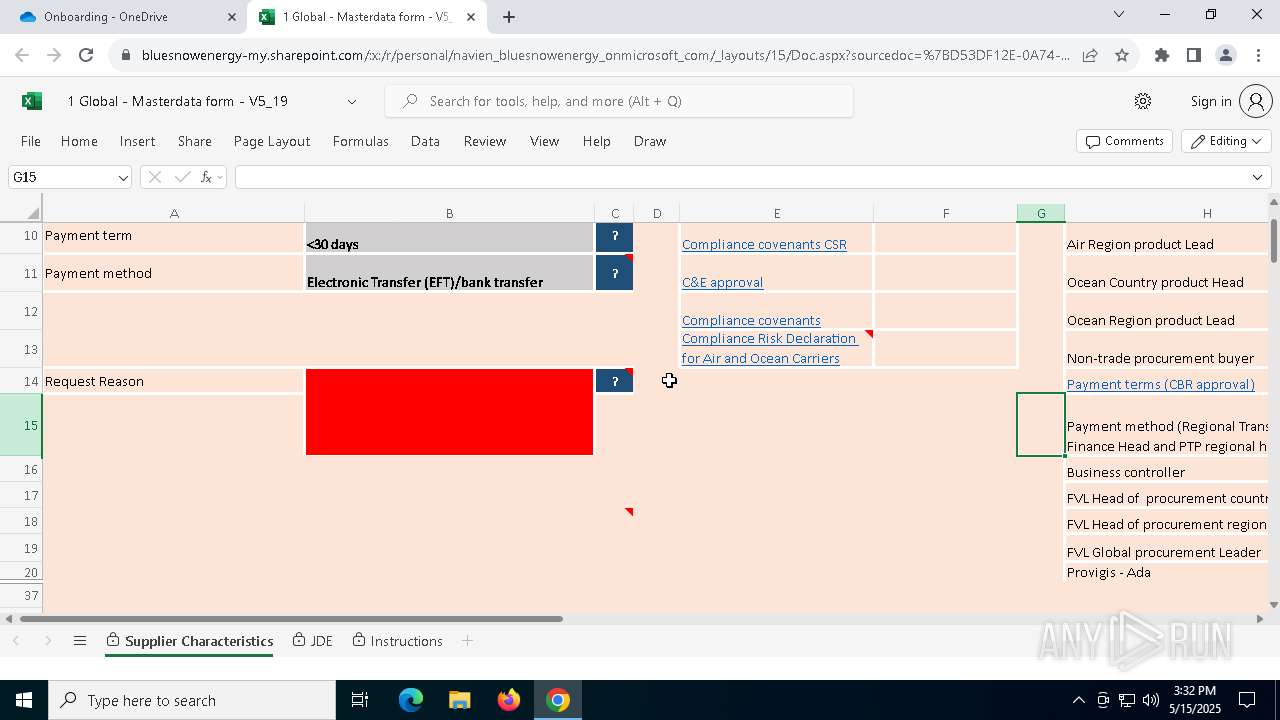Switch to the JDE sheet tab
This screenshot has height=720, width=1280.
pos(312,641)
